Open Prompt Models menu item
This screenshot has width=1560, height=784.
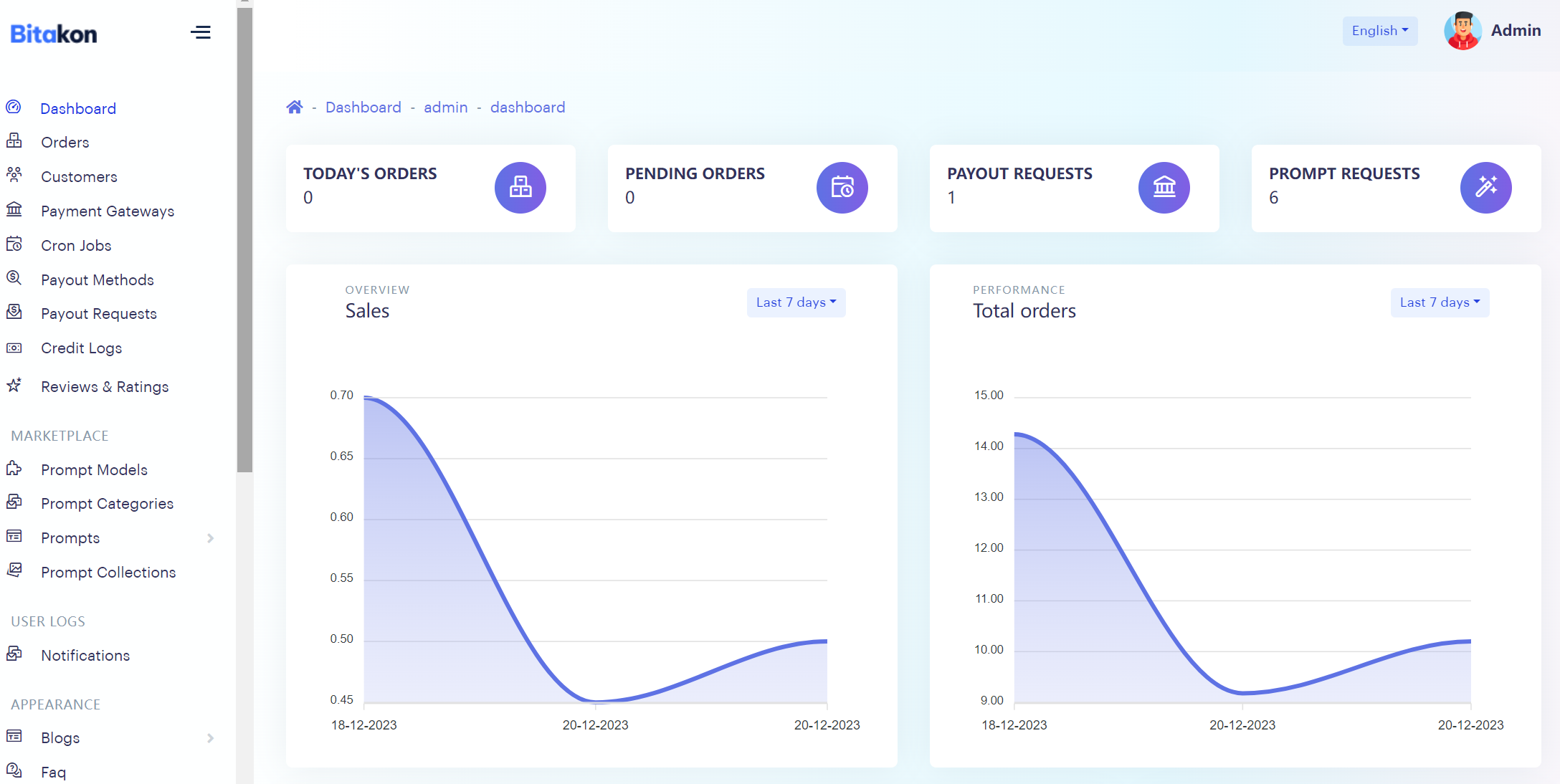click(x=95, y=469)
